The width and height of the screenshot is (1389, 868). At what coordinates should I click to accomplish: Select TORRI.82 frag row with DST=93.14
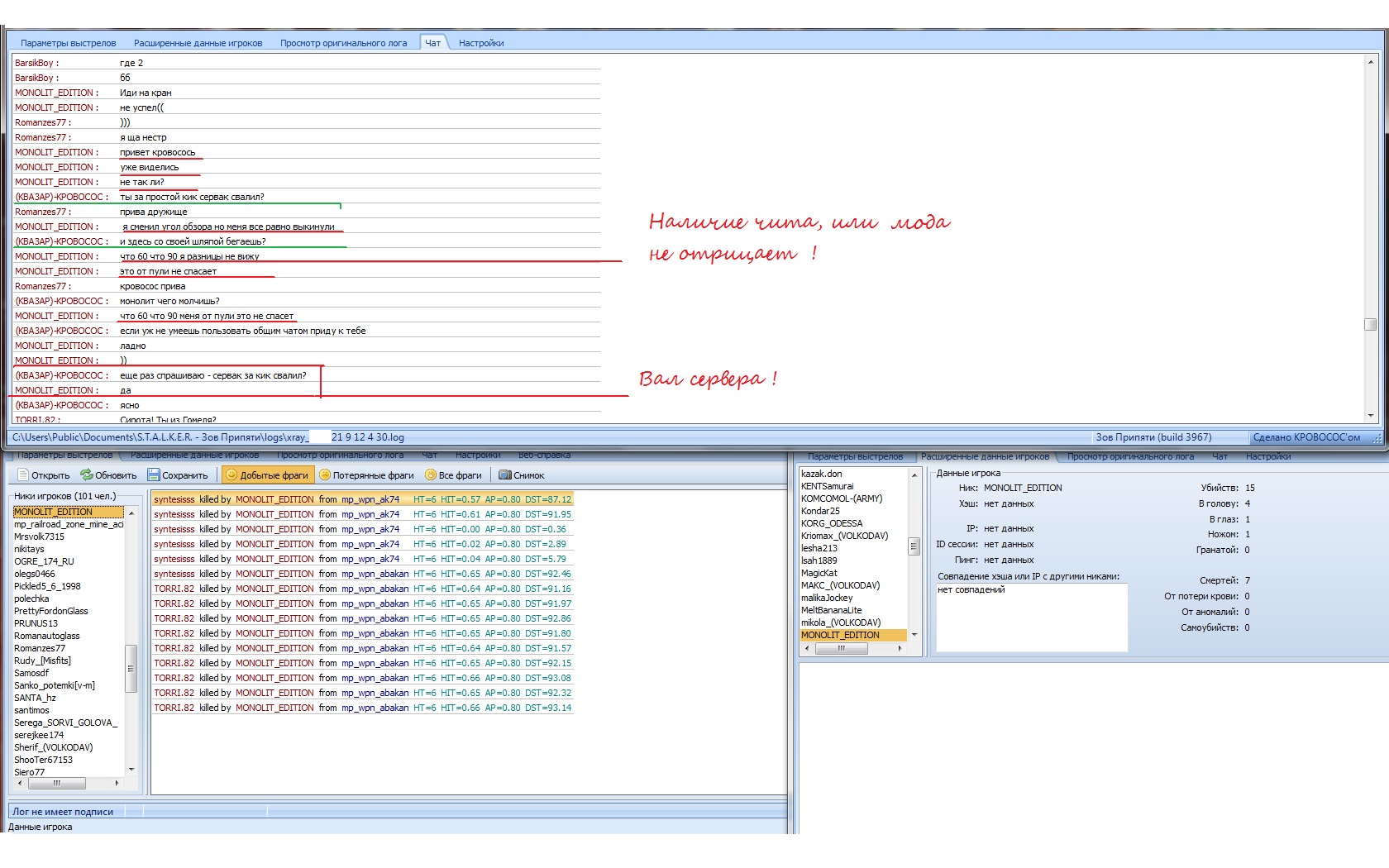[362, 708]
